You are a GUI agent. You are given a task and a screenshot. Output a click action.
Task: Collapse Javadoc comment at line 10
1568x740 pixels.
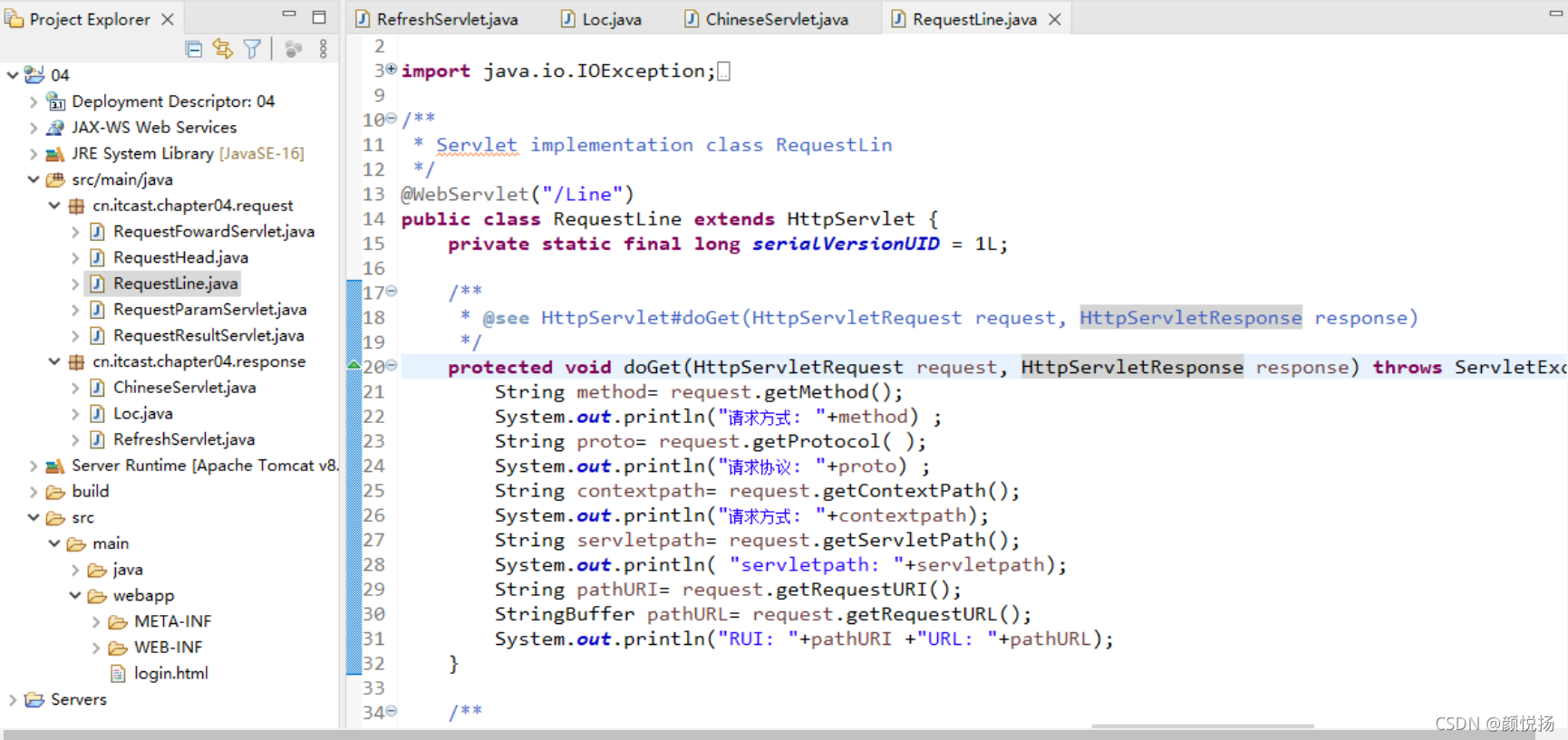[x=392, y=119]
